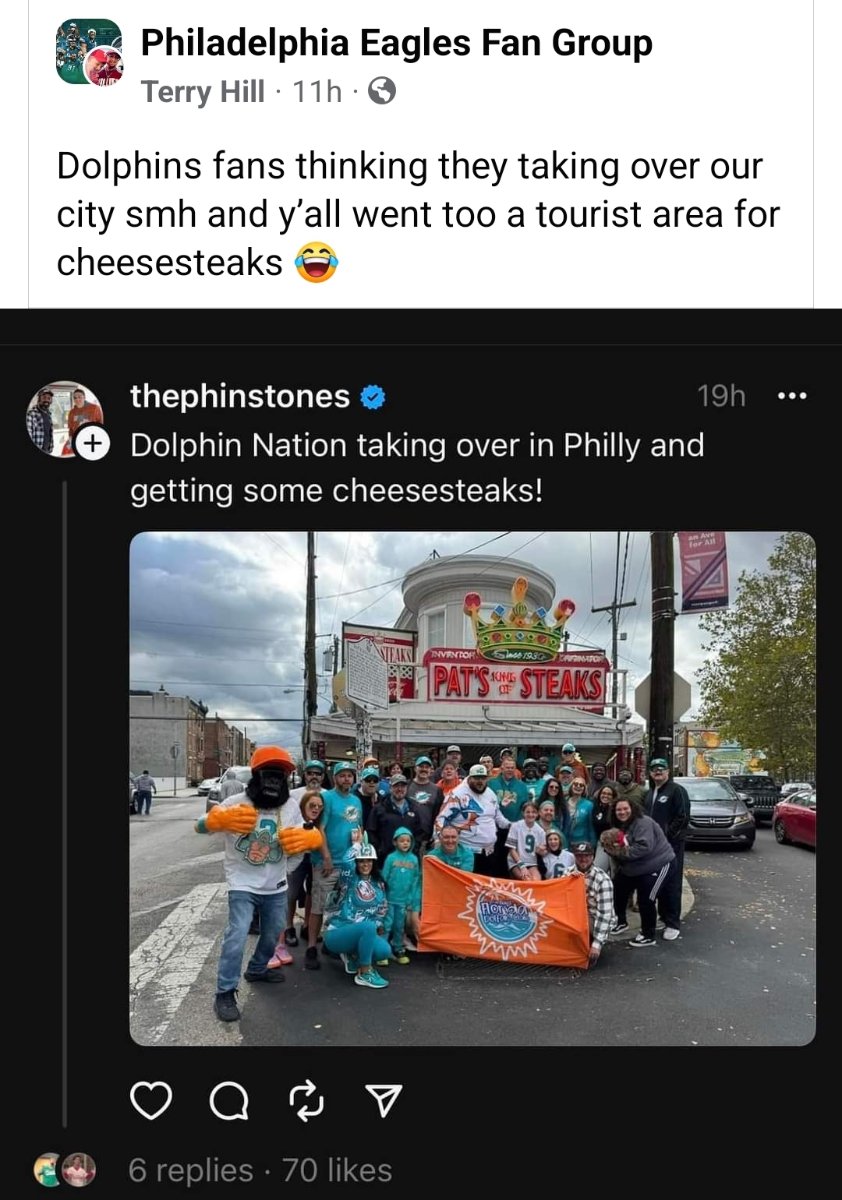Like the thephinstones post with heart icon
This screenshot has width=842, height=1200.
tap(150, 1102)
